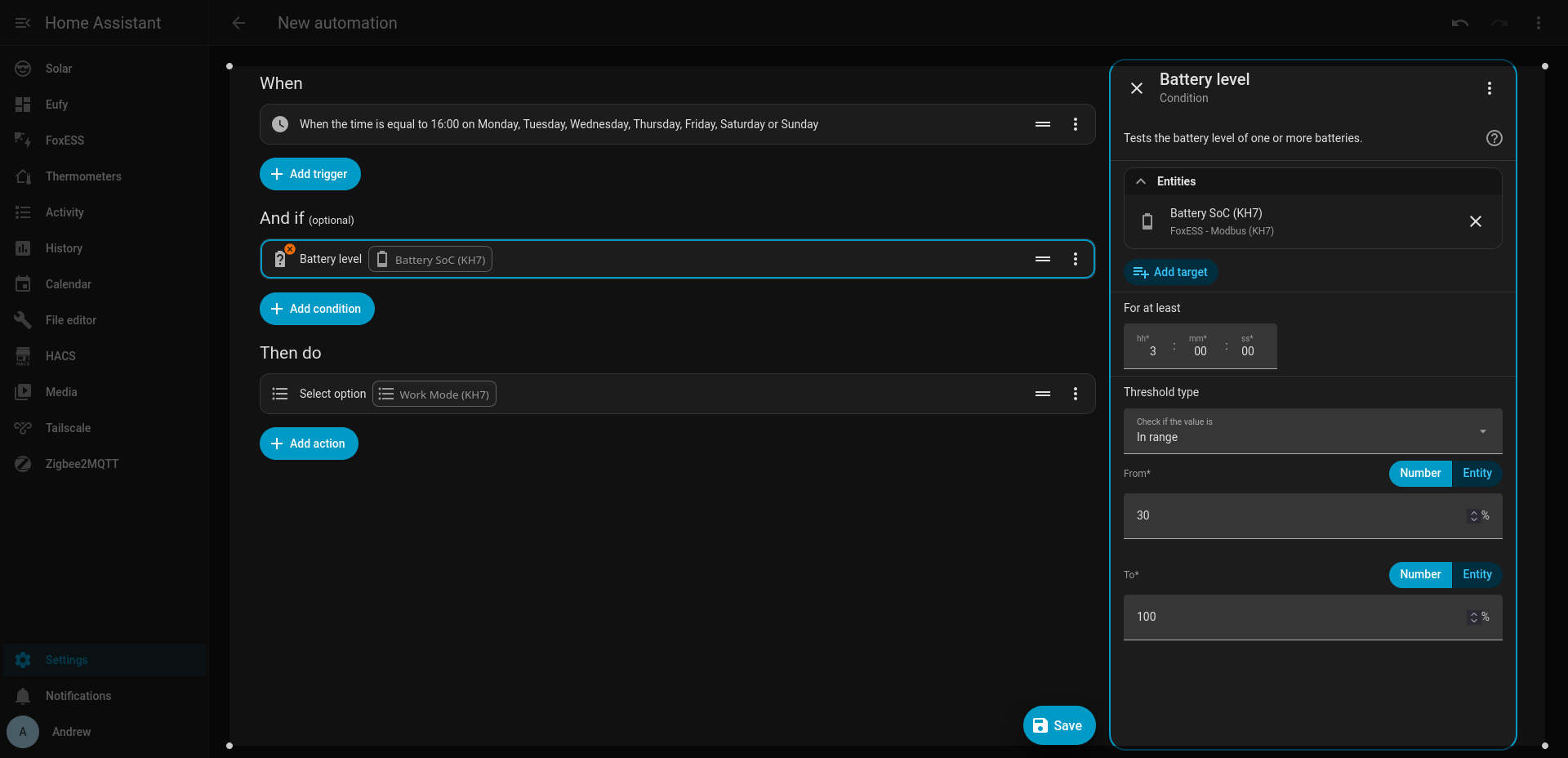Image resolution: width=1568 pixels, height=758 pixels.
Task: Click the Add action button
Action: pos(309,444)
